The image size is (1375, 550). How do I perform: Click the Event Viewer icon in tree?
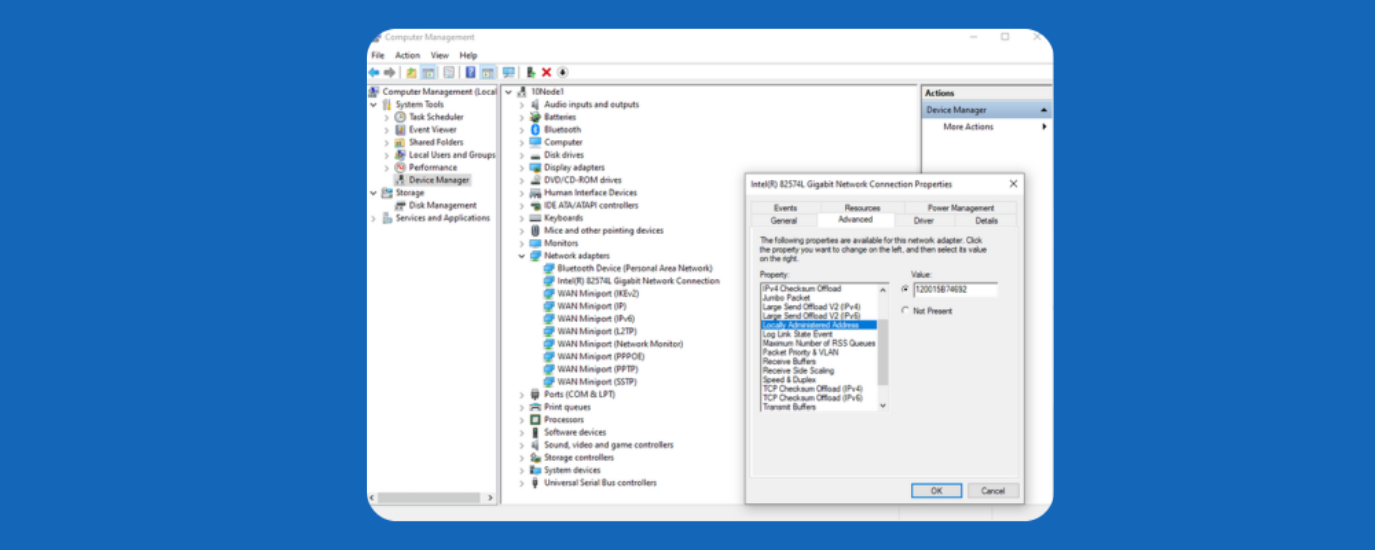pyautogui.click(x=400, y=130)
